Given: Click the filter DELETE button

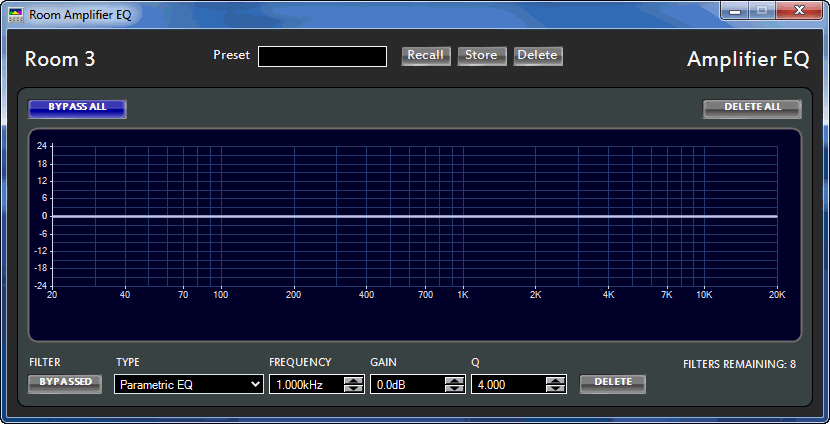Looking at the screenshot, I should point(613,383).
